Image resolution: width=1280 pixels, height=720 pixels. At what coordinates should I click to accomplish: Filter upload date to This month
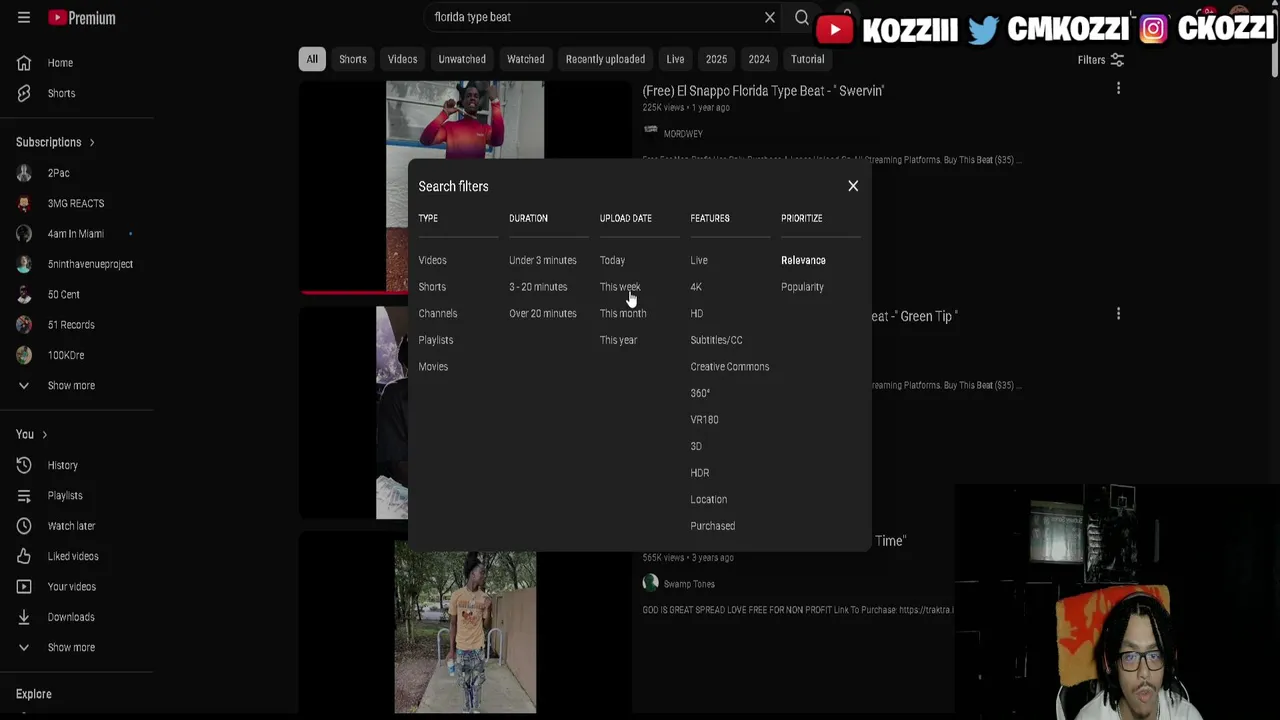tap(623, 314)
